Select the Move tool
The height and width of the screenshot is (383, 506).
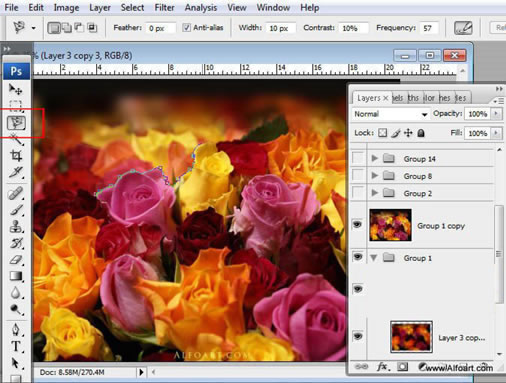(x=15, y=89)
